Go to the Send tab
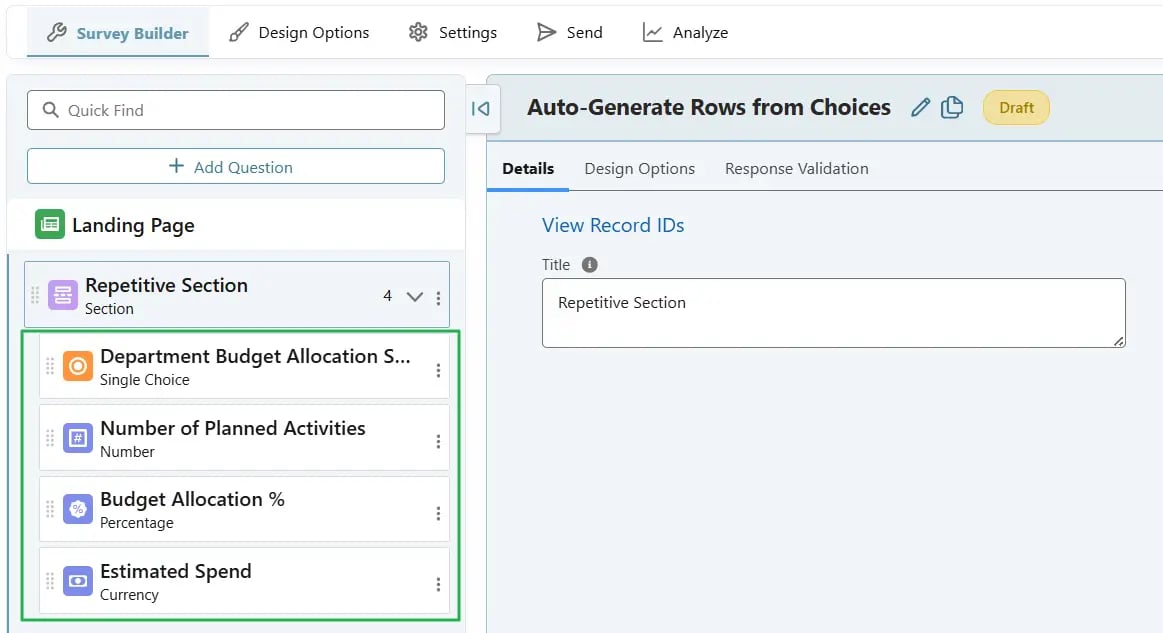1163x633 pixels. [570, 33]
